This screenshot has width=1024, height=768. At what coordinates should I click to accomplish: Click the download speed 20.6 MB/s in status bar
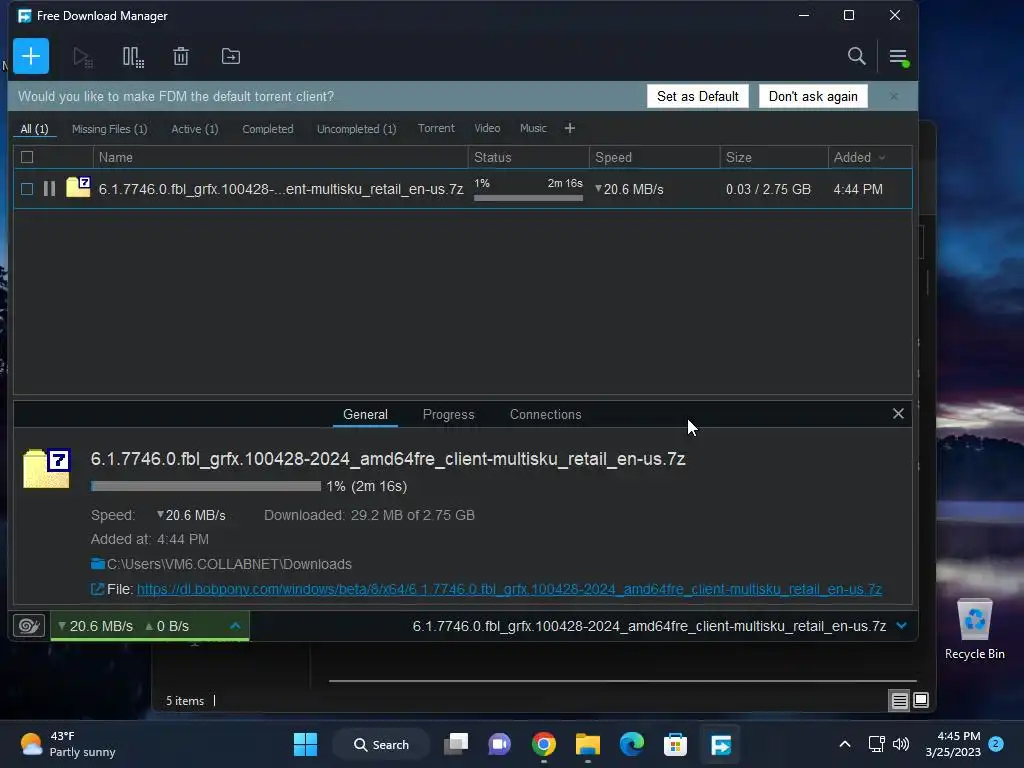(95, 626)
